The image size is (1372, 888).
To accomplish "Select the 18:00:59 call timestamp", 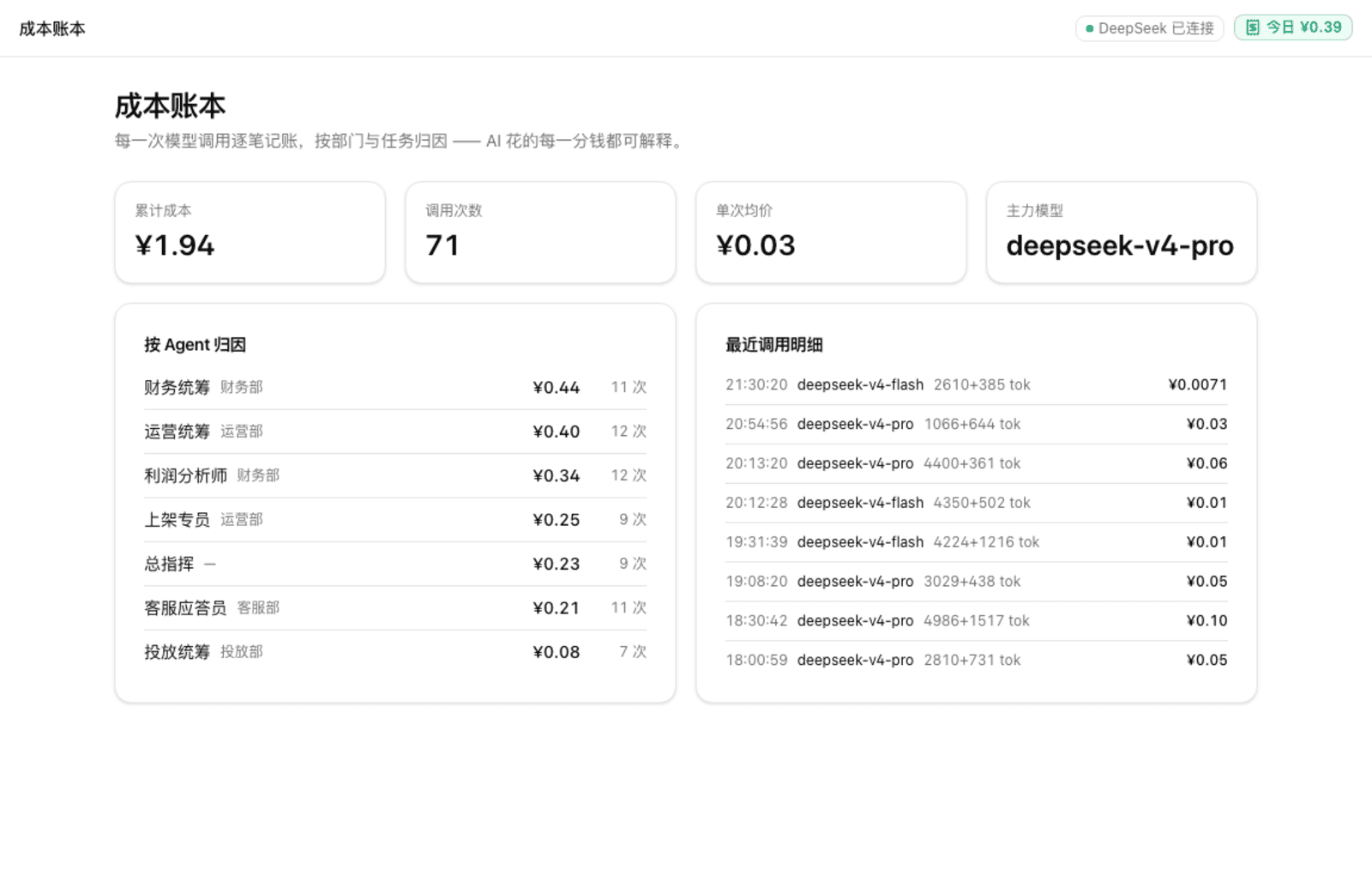I will 756,661.
